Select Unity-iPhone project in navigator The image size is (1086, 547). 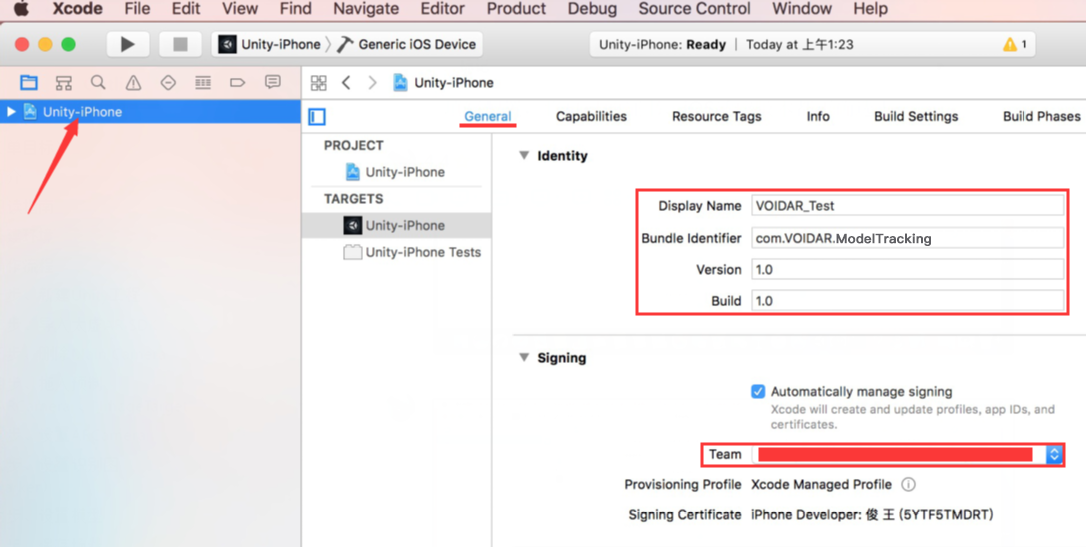pyautogui.click(x=82, y=111)
